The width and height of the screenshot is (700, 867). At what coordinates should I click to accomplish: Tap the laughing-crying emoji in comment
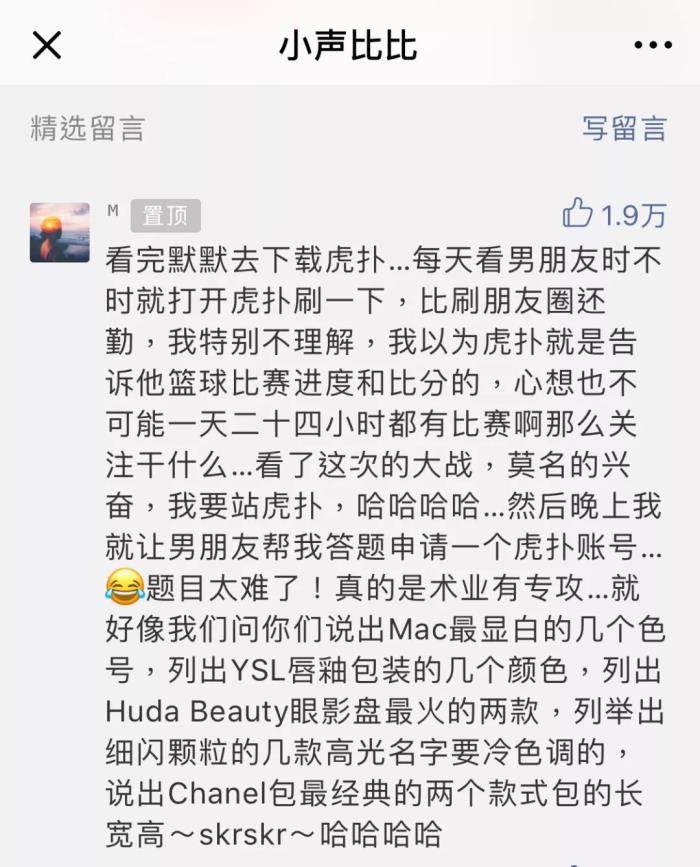pos(124,586)
